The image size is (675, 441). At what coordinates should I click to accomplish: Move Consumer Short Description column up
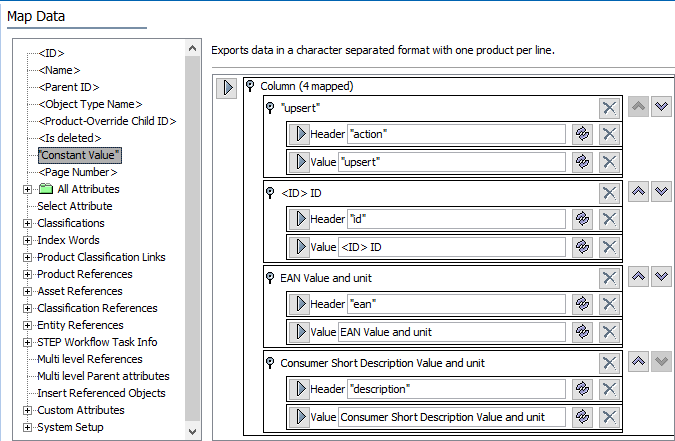coord(638,361)
